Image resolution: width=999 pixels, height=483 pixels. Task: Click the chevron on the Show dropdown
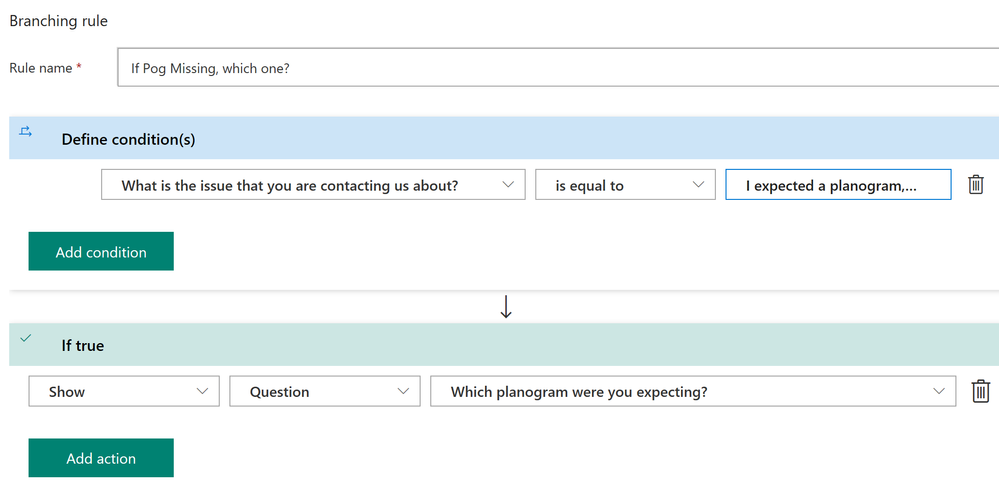click(203, 391)
